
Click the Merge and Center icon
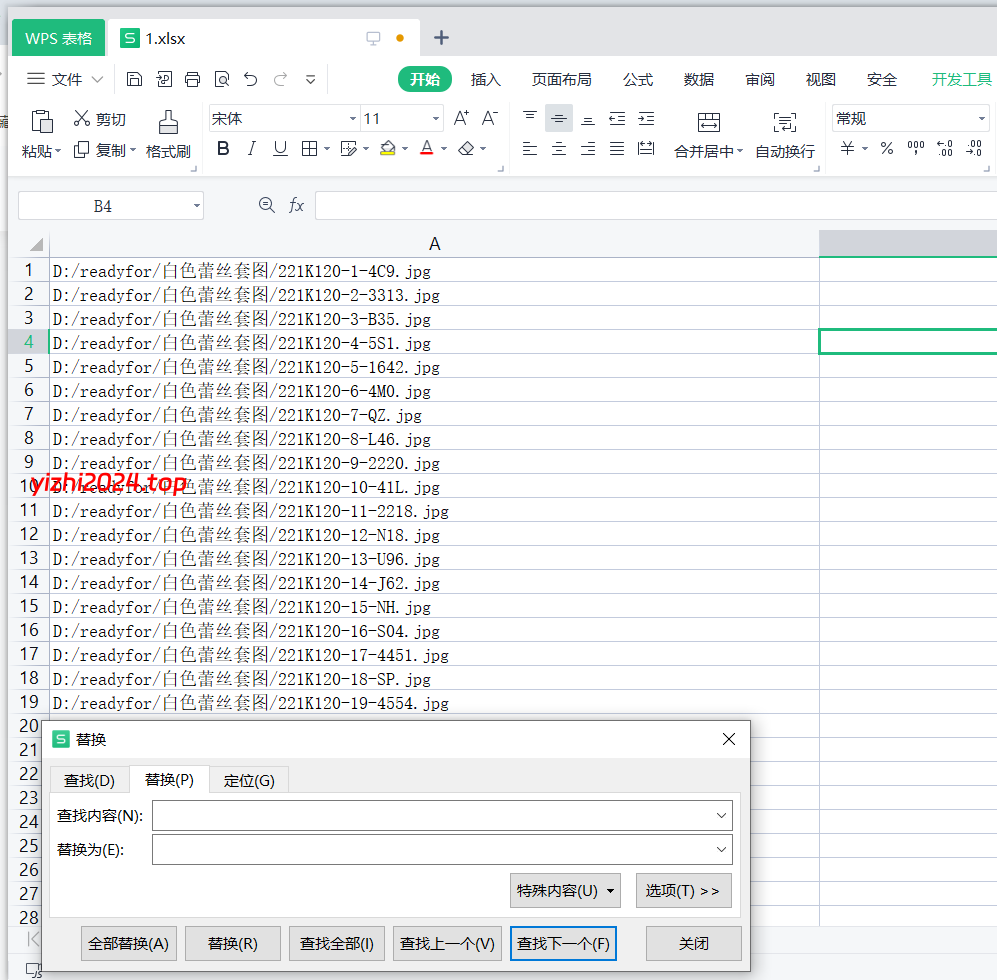coord(708,122)
